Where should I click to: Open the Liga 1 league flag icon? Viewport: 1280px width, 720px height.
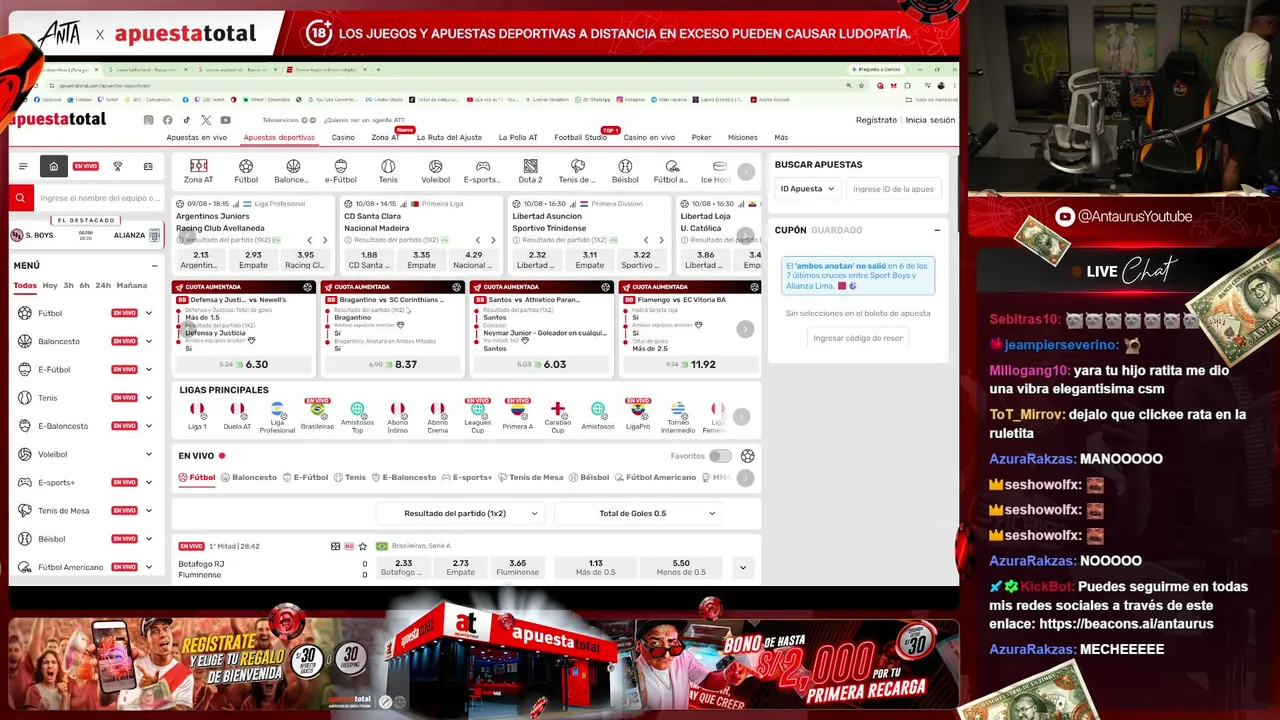point(197,409)
